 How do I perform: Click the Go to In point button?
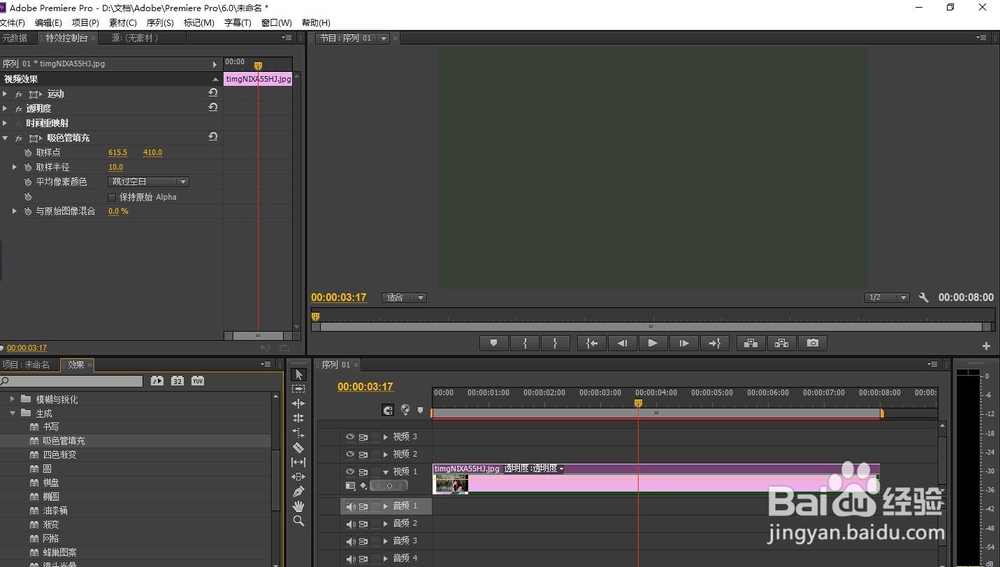point(592,343)
